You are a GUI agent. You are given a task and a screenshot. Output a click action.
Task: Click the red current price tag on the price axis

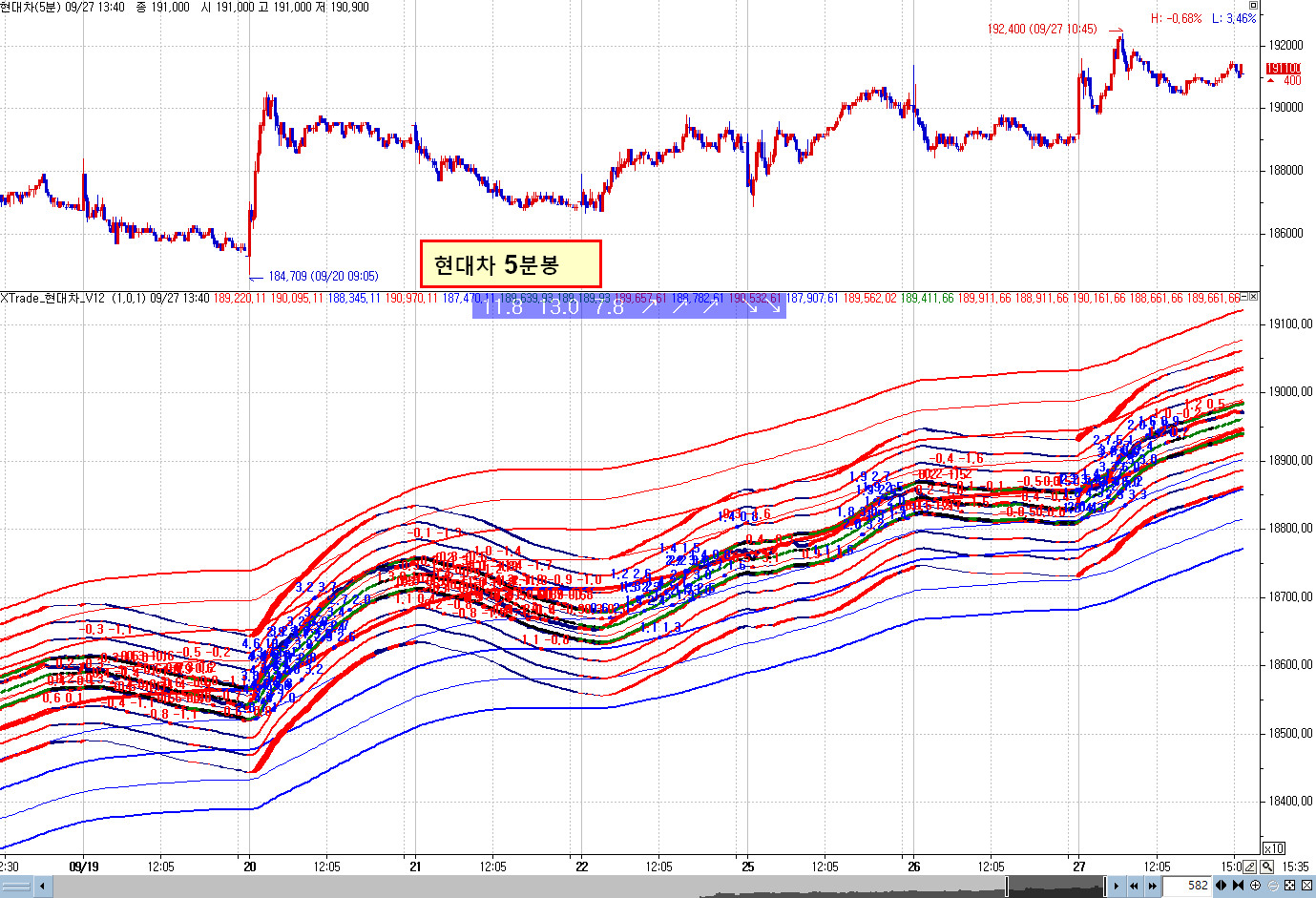point(1284,69)
